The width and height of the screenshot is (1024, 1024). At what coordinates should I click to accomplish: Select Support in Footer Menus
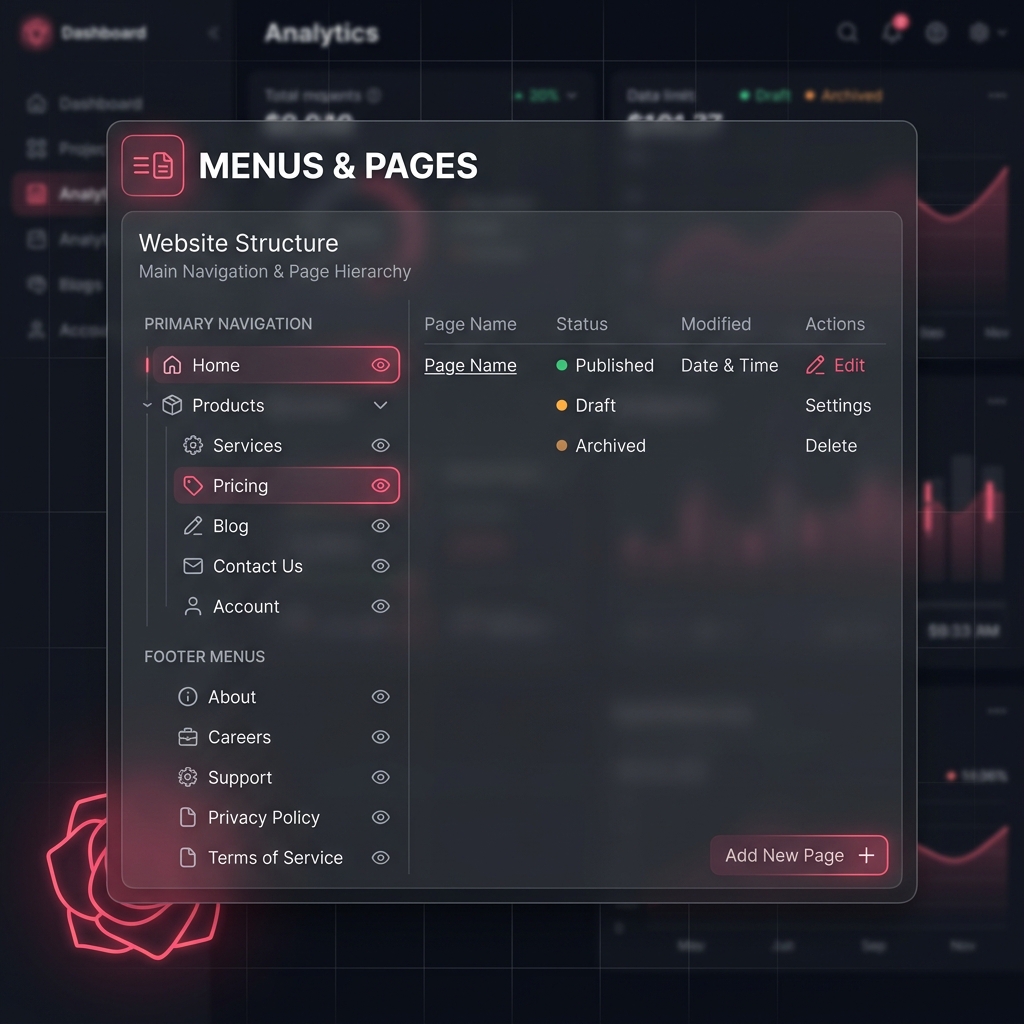tap(284, 777)
